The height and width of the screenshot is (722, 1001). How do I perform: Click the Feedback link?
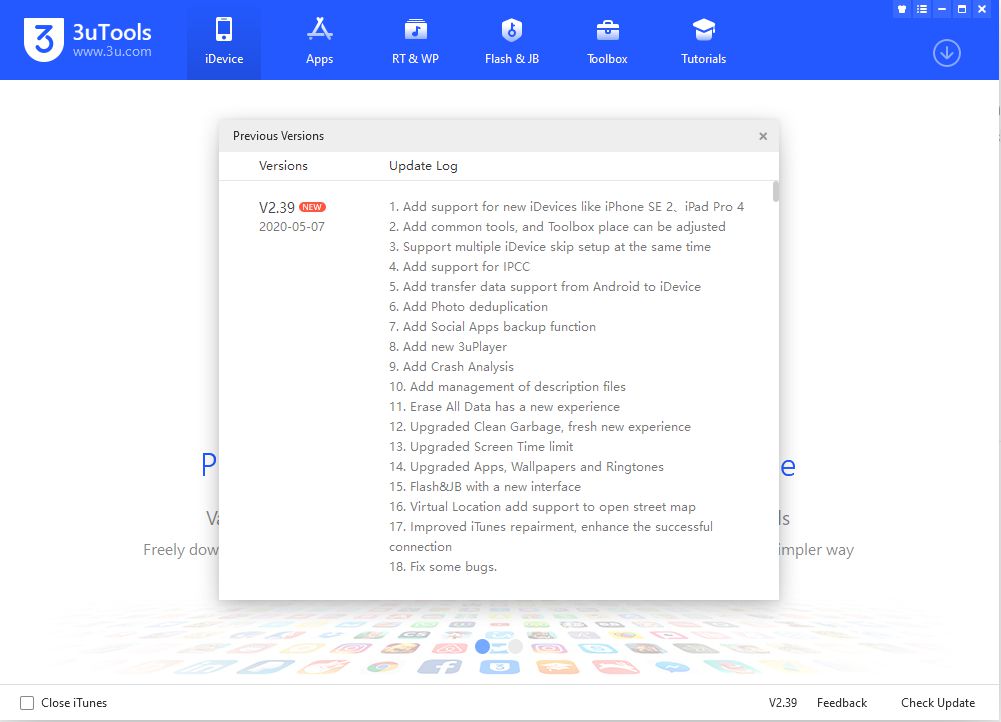click(841, 703)
